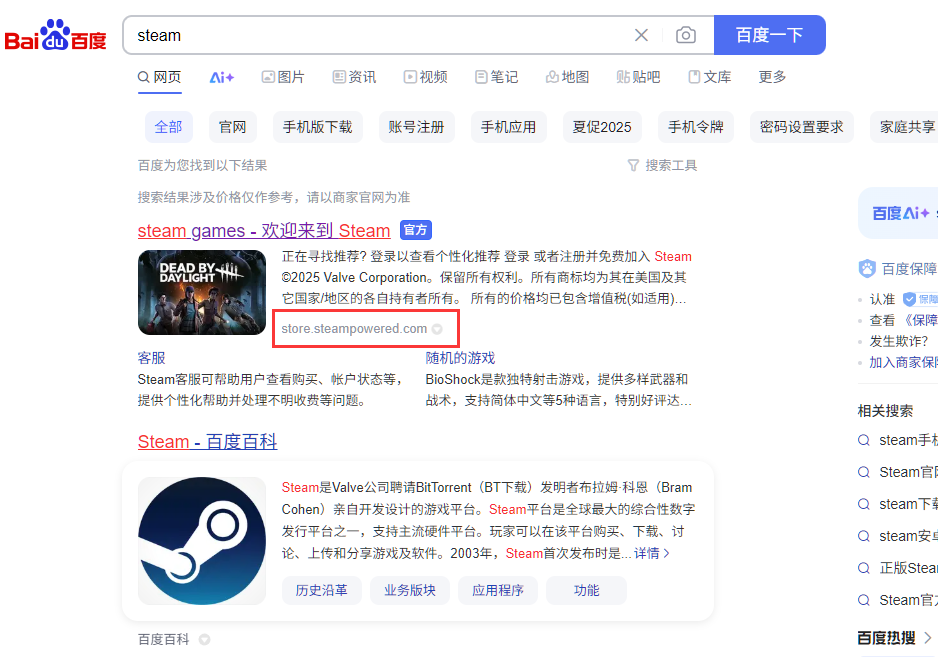938x657 pixels.
Task: Switch to the 资讯 tab
Action: [x=354, y=77]
